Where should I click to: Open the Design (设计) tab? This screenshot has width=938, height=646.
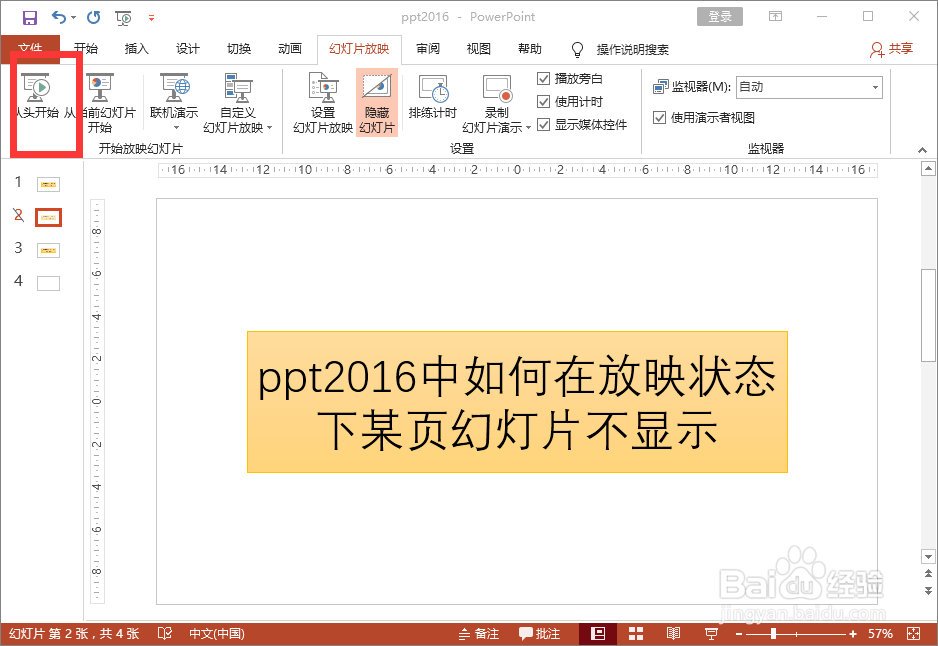tap(187, 49)
